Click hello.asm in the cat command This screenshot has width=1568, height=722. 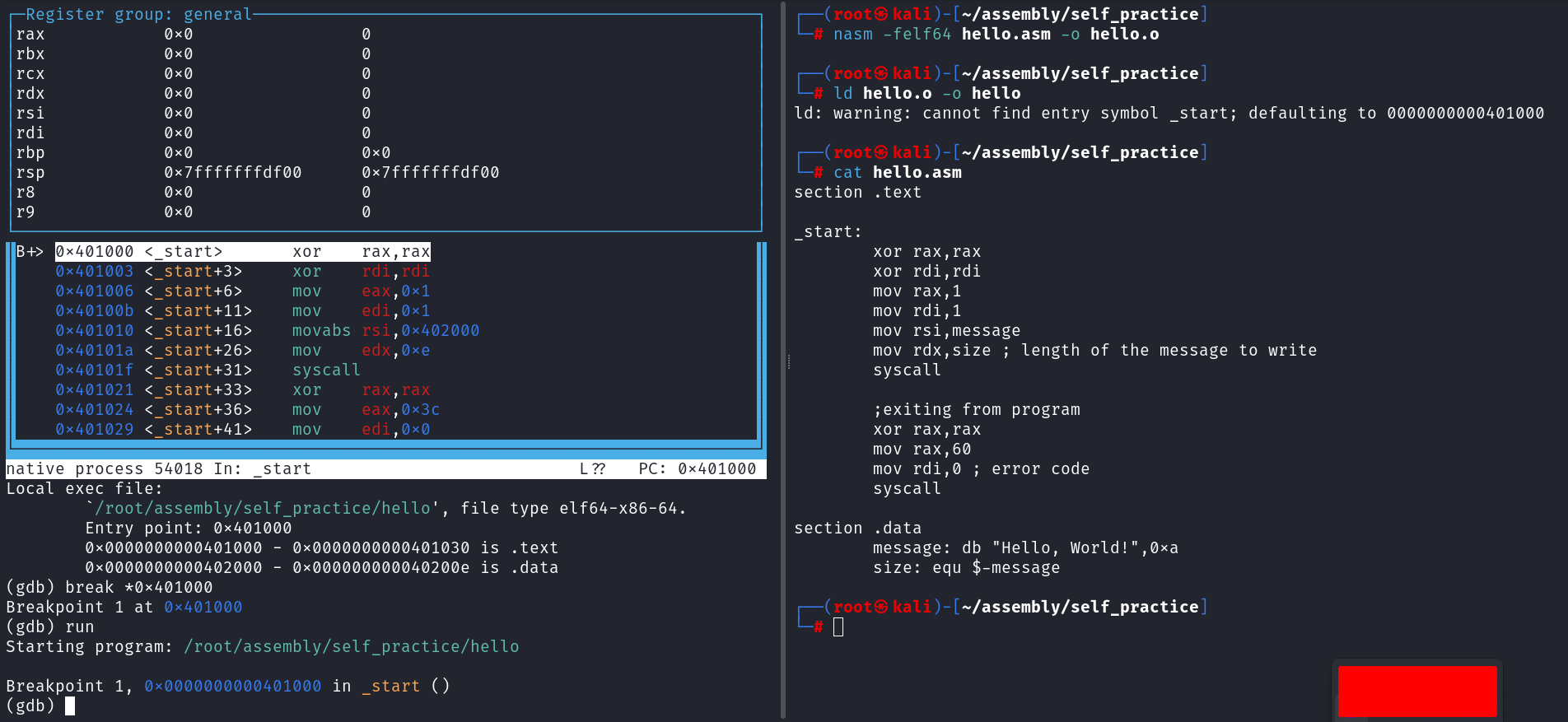coord(917,172)
